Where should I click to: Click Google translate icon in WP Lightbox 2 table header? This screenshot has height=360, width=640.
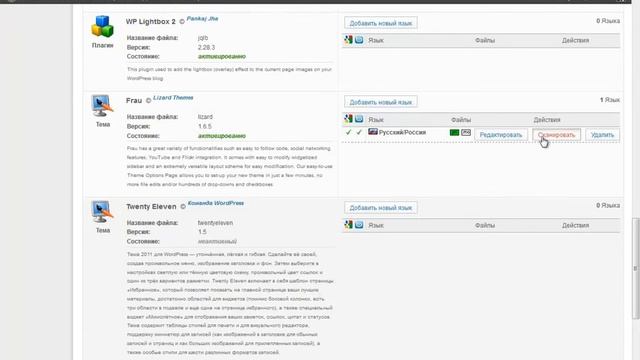(x=348, y=40)
